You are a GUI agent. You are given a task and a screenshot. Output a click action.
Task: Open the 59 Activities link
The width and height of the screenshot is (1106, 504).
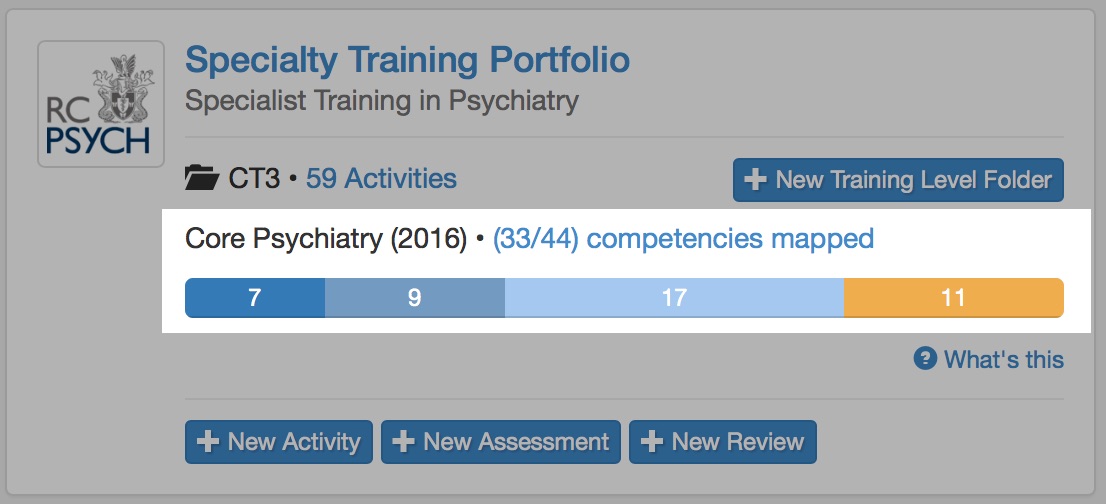[381, 179]
